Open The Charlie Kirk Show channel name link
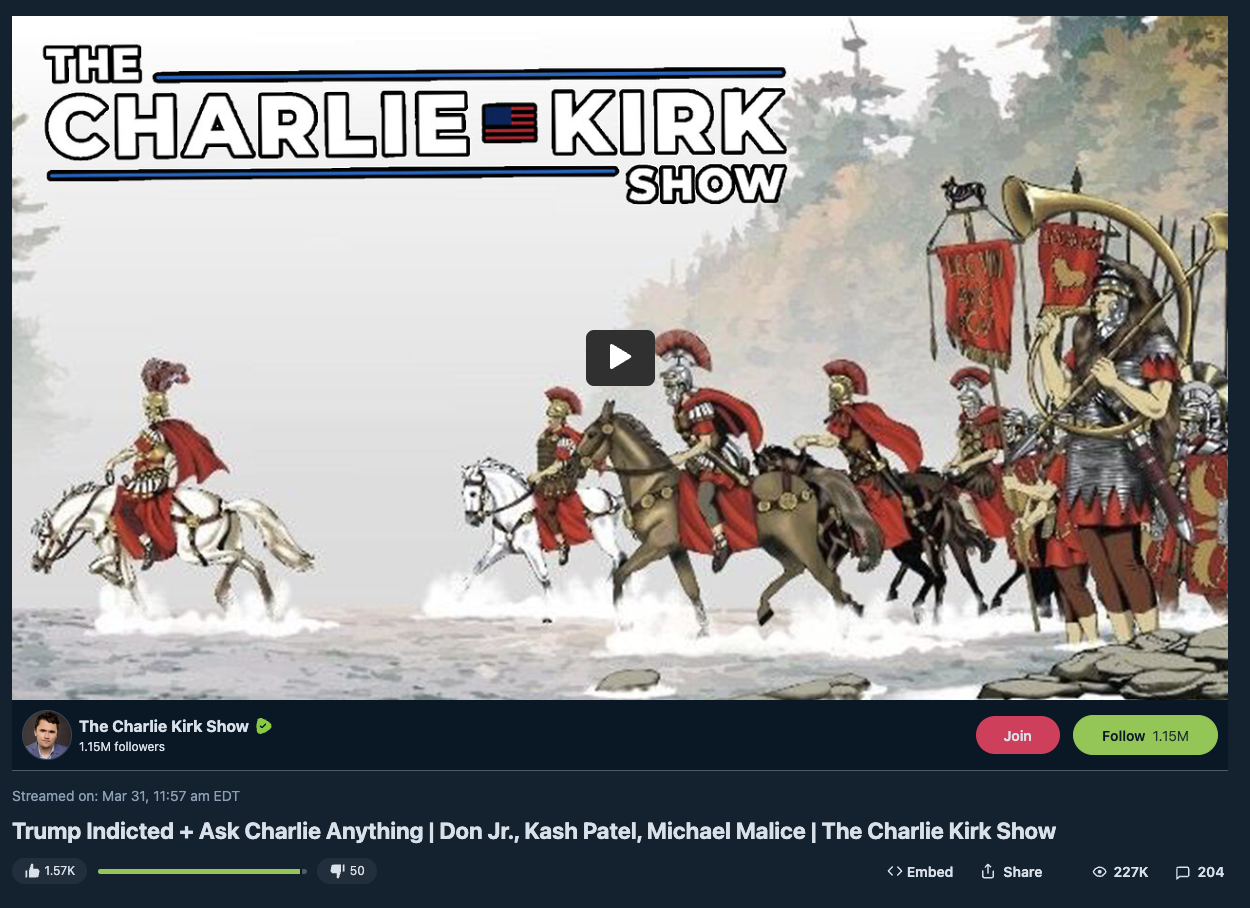 pyautogui.click(x=164, y=726)
